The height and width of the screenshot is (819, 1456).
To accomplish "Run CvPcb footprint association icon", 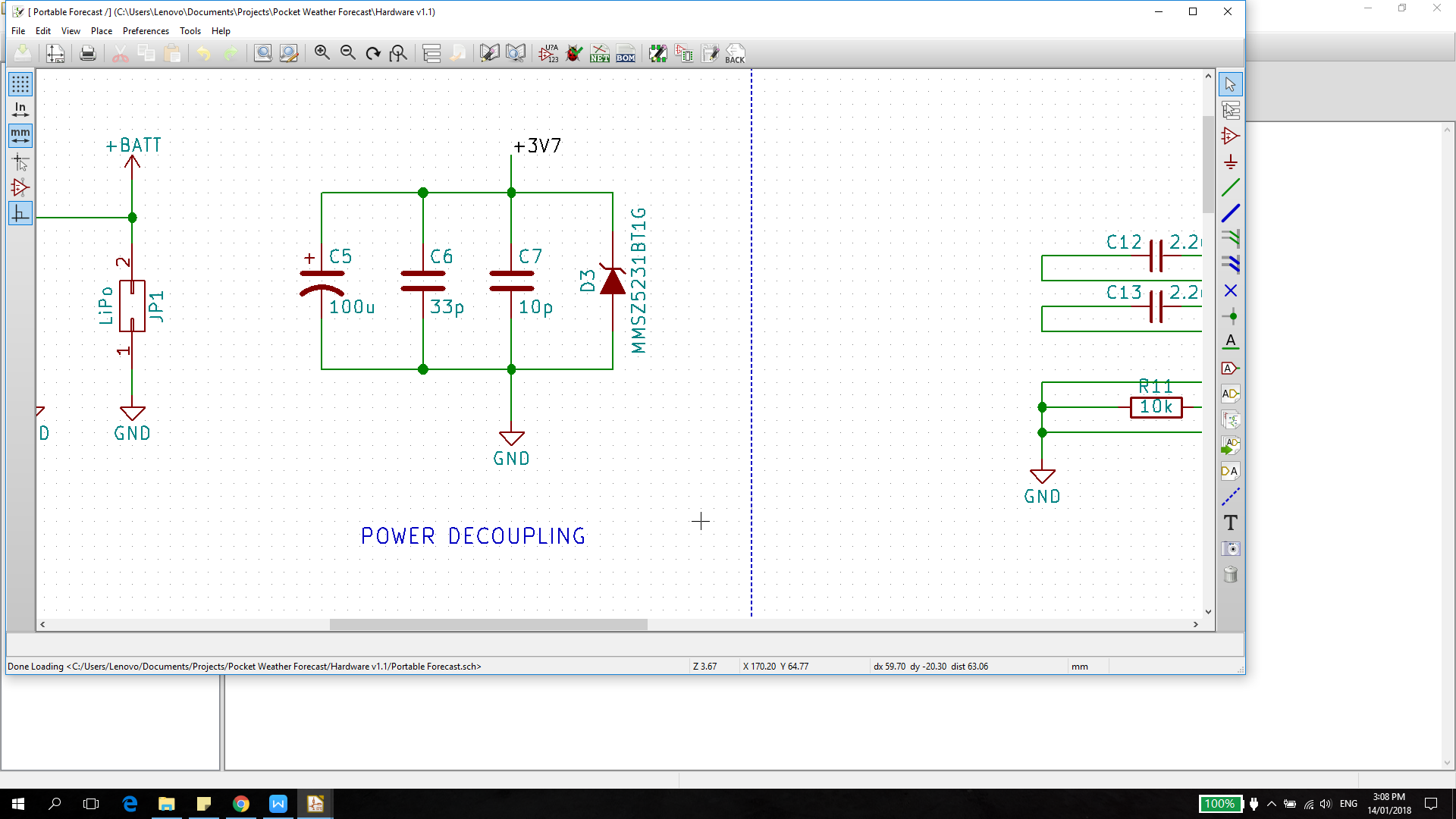I will tap(684, 53).
